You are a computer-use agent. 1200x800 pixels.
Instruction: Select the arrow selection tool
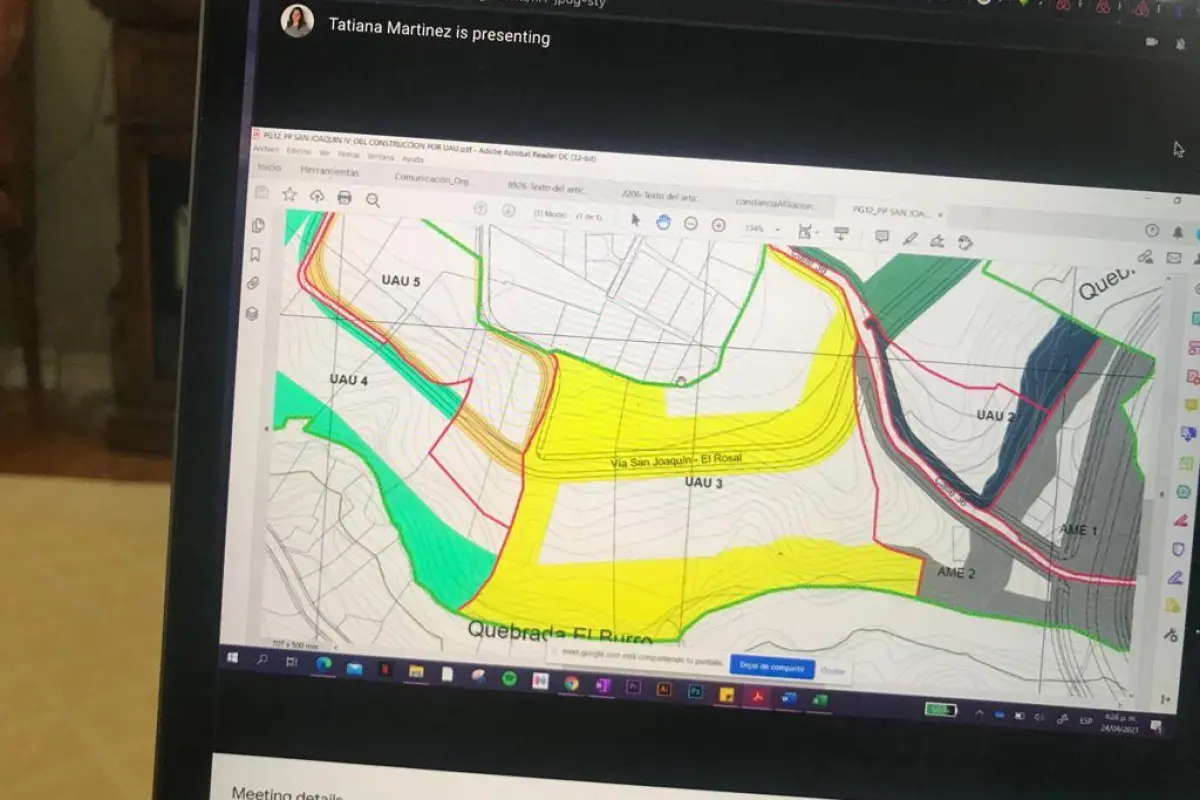click(635, 220)
